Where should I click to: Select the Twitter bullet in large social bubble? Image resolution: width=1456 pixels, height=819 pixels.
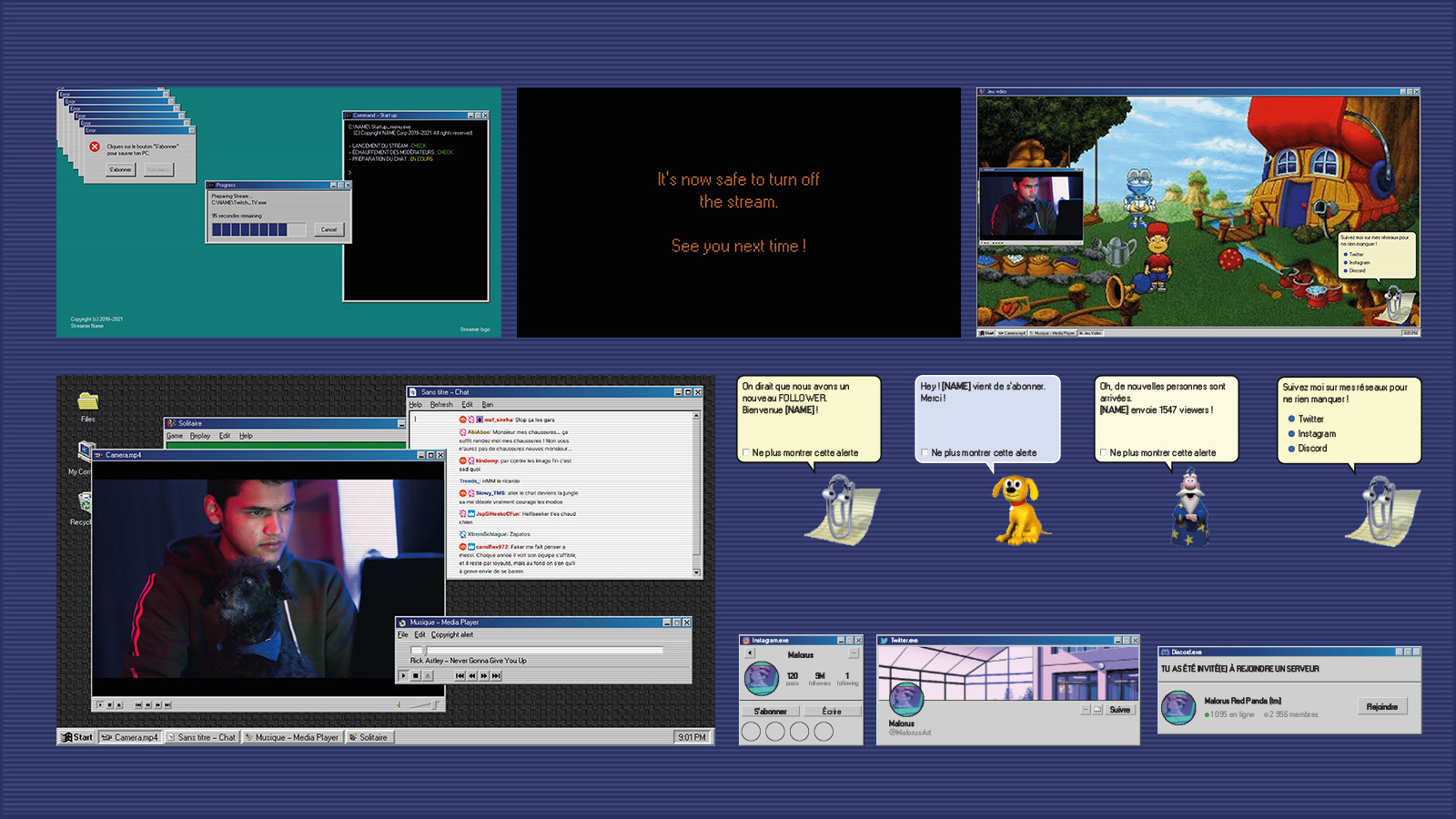(1291, 419)
